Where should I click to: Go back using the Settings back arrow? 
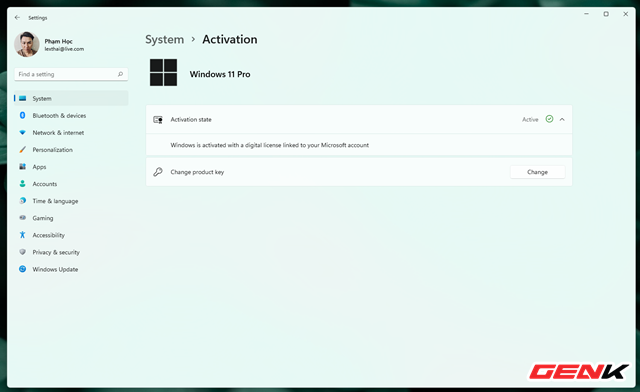[17, 18]
